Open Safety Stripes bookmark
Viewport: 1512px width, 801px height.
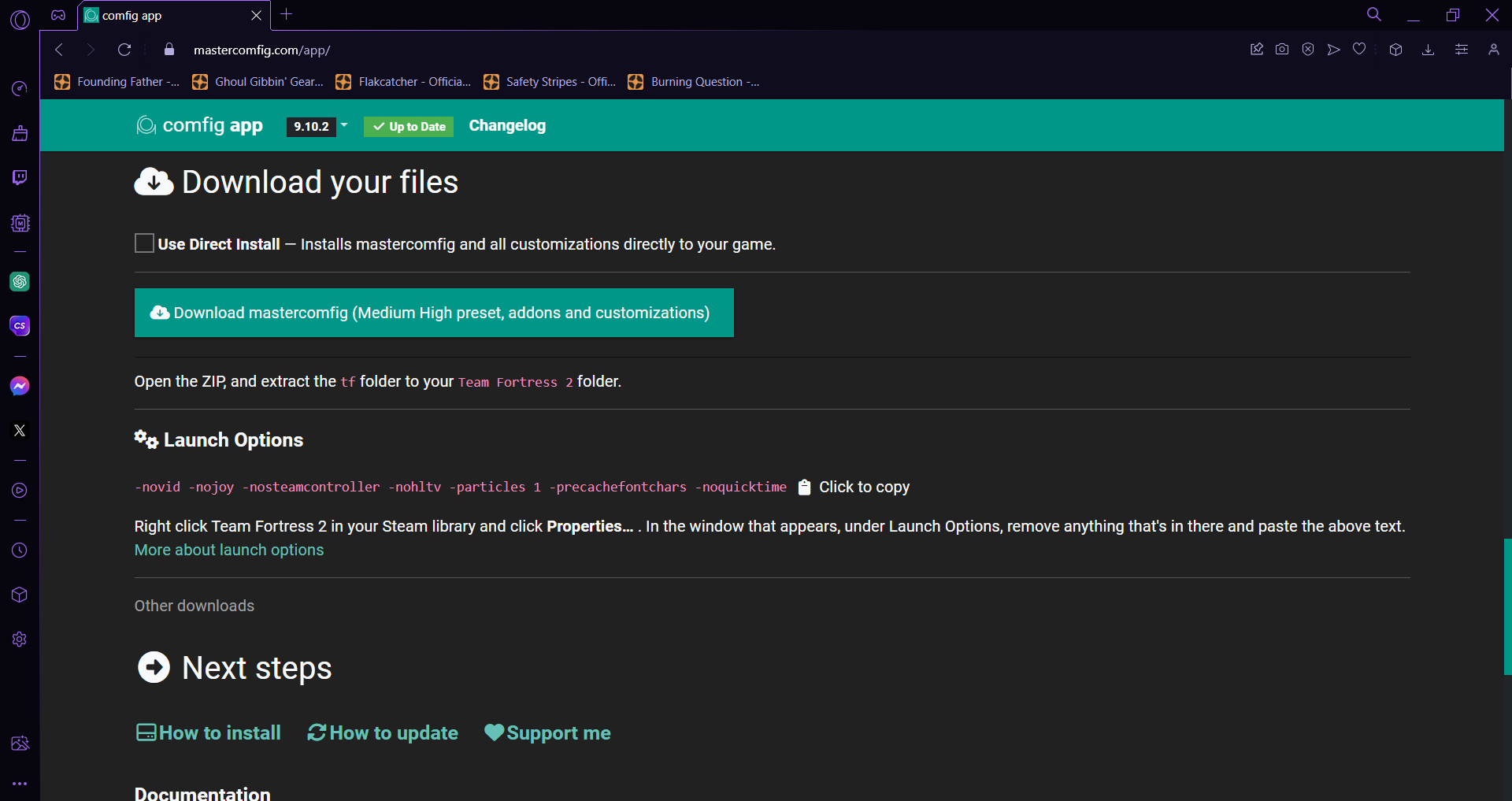(x=550, y=82)
